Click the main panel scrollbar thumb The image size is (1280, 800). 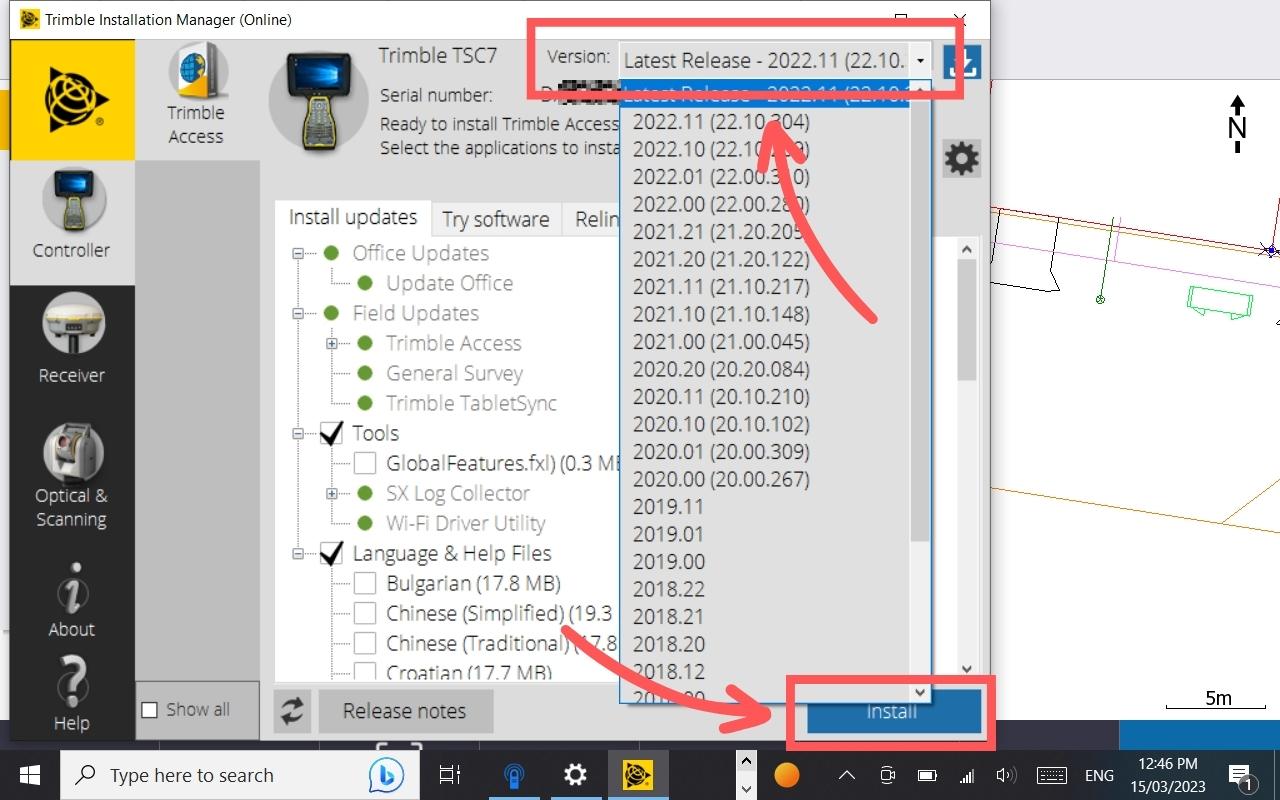967,320
